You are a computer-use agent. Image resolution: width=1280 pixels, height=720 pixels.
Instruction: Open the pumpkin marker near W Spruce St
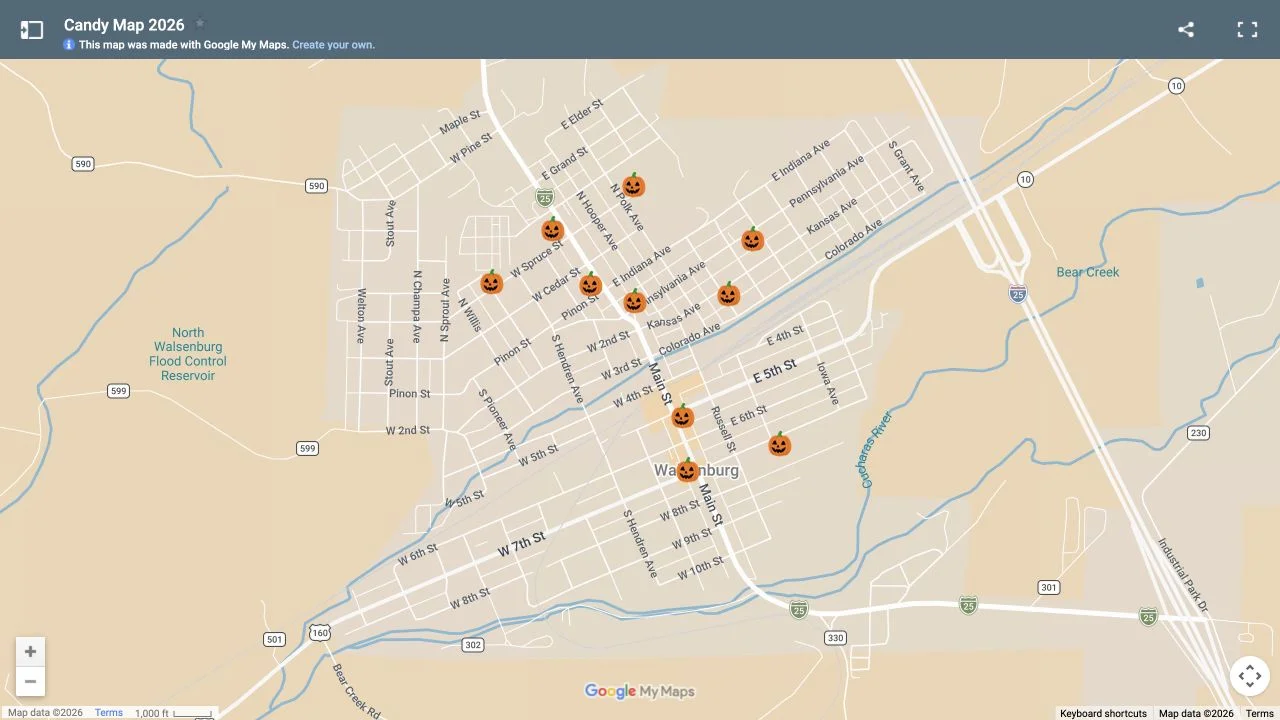pos(553,229)
